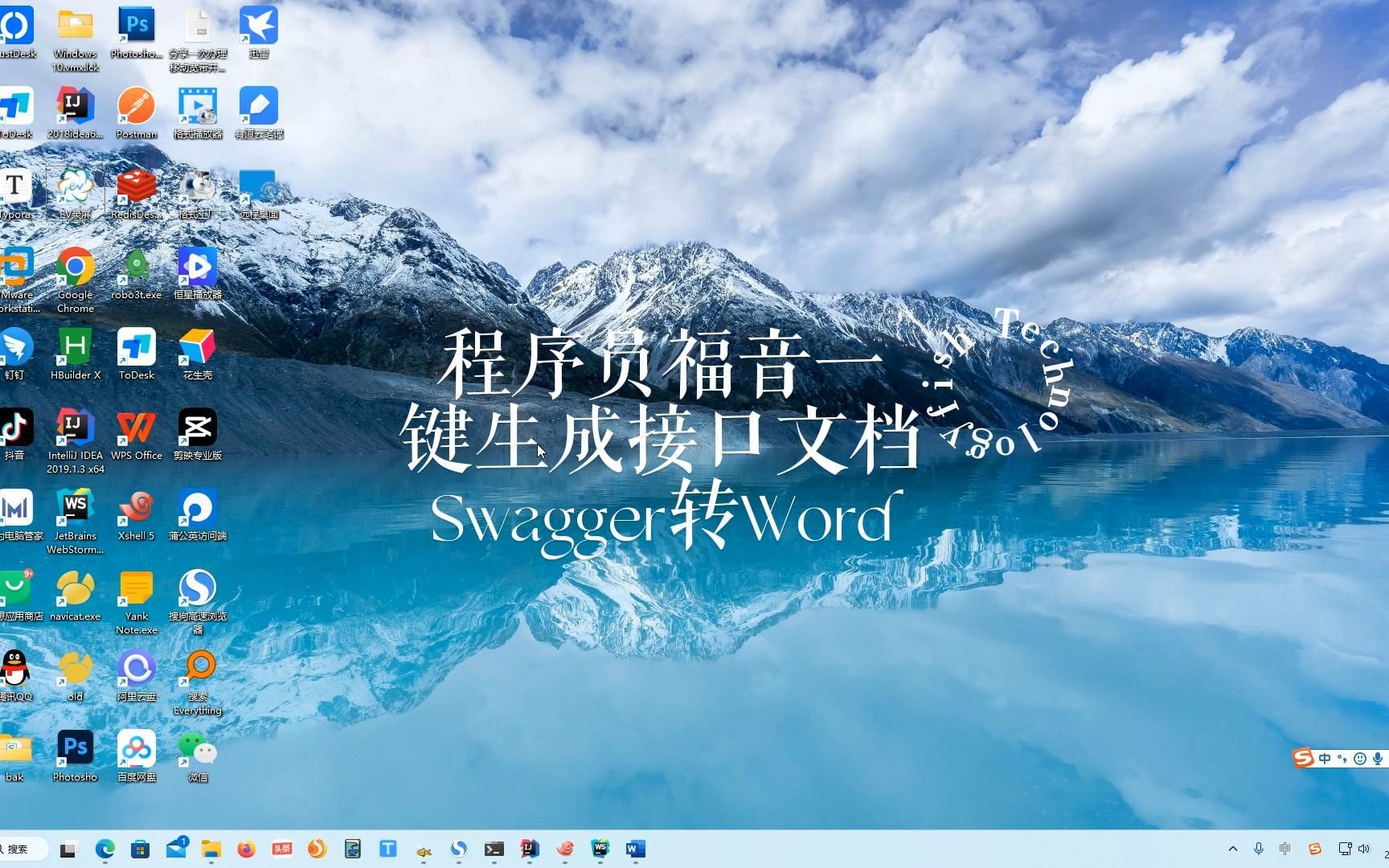Select the 搜狗高速浏览器 desktop icon

197,602
